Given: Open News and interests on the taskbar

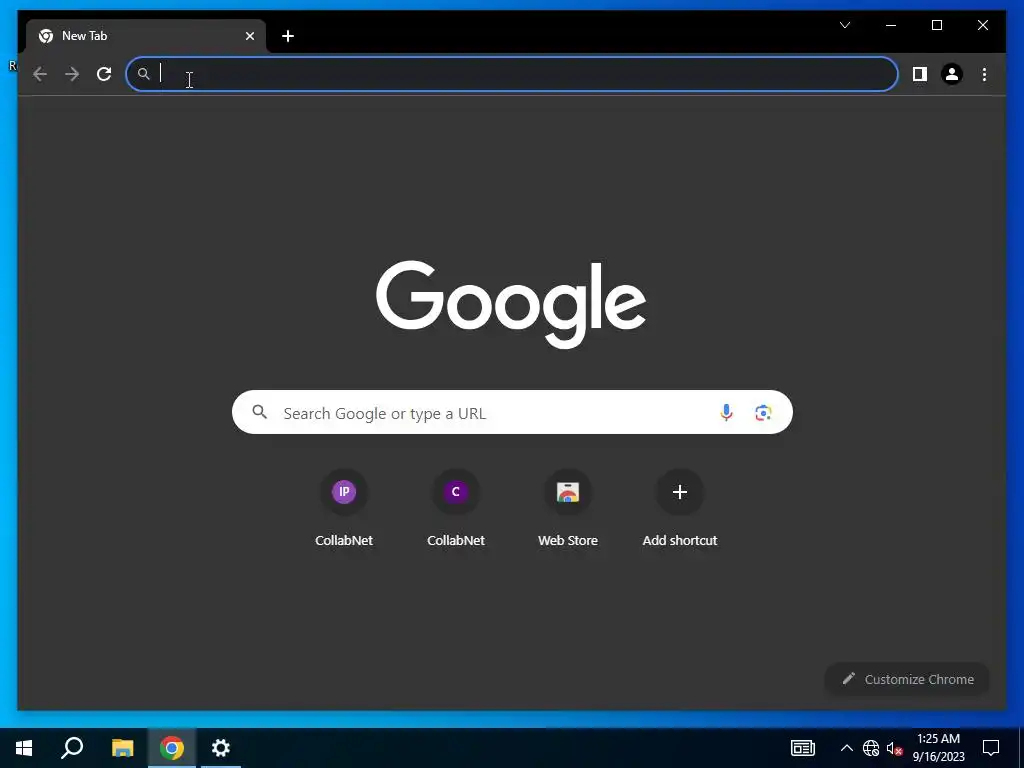Looking at the screenshot, I should [x=803, y=748].
